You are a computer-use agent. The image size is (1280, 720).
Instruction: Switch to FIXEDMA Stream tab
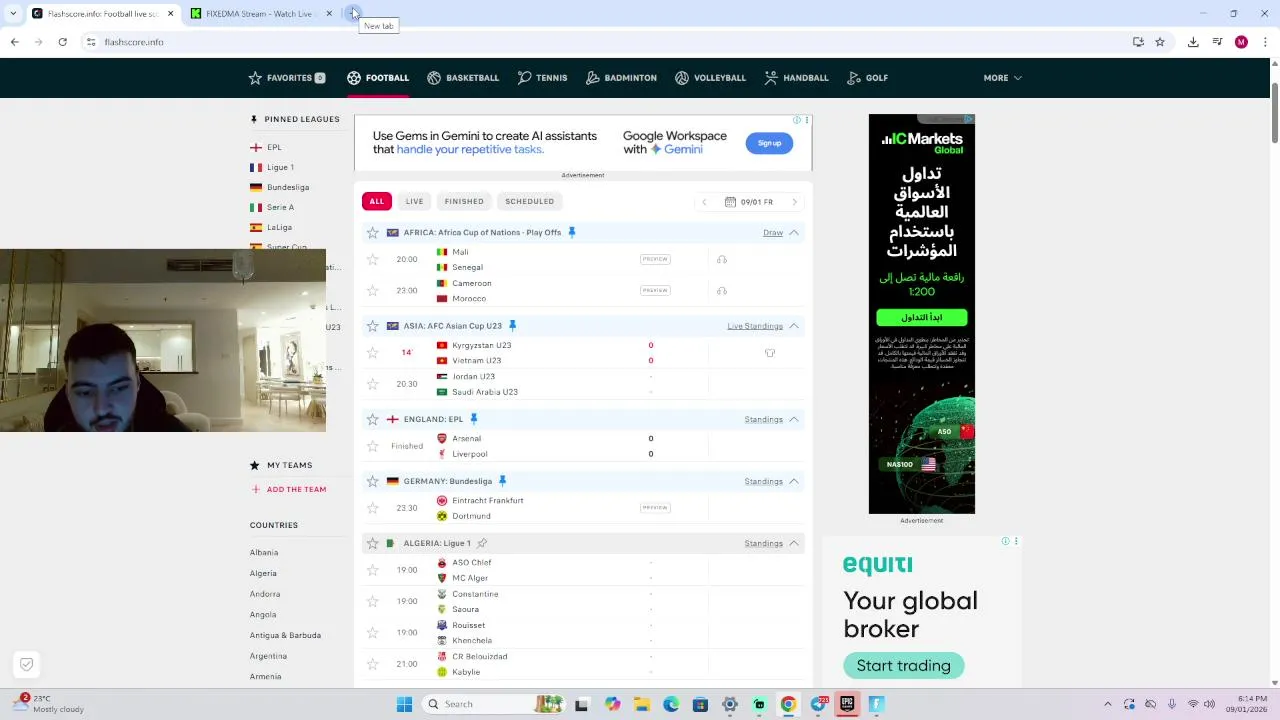point(262,14)
